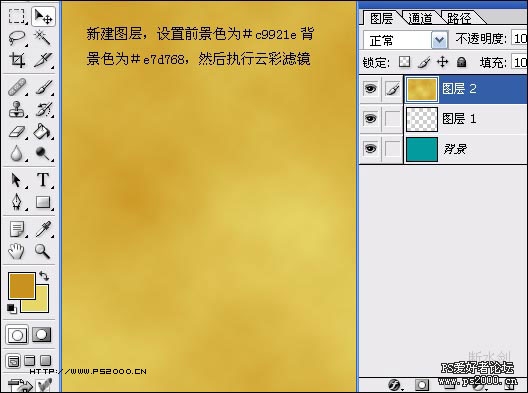
Task: Toggle lock all
Action: tap(461, 62)
